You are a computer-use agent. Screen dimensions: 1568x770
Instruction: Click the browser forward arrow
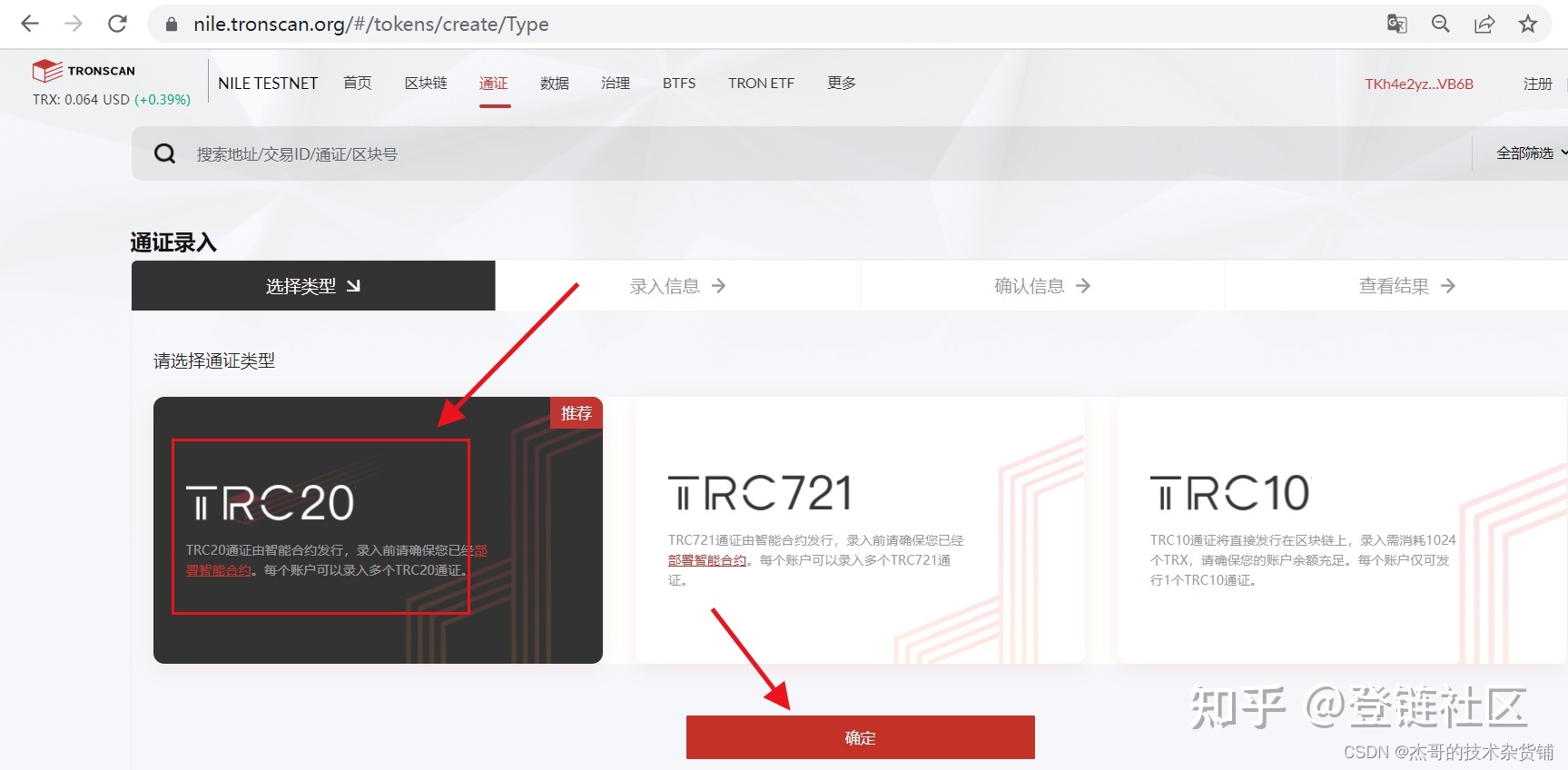point(74,24)
